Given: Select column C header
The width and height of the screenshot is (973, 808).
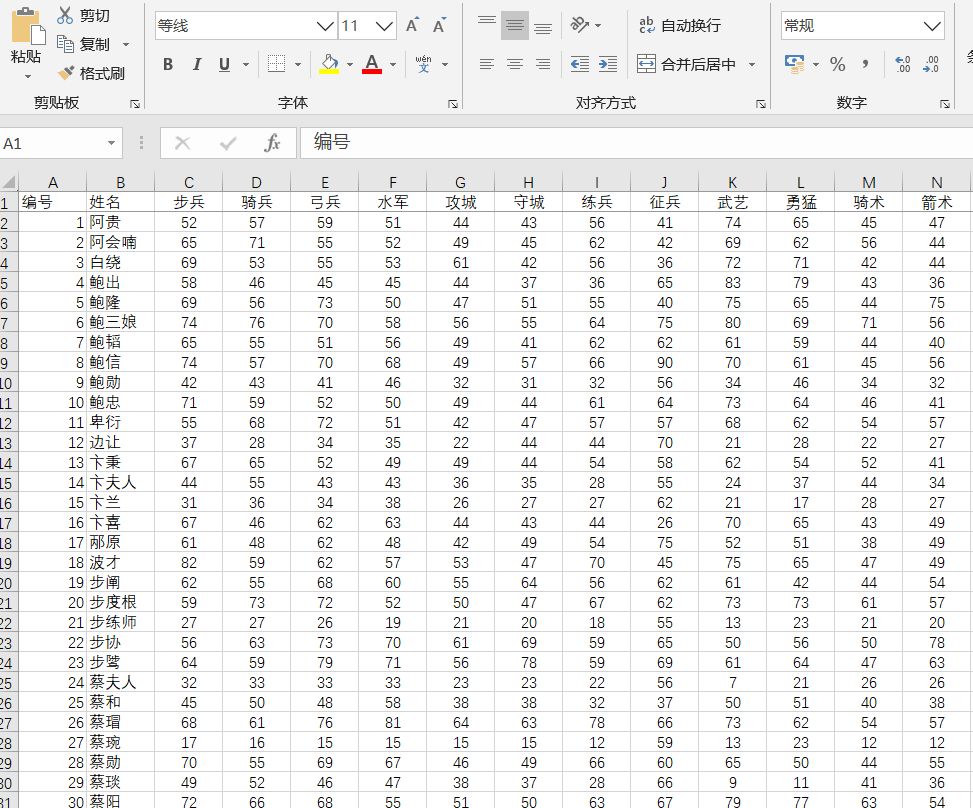Looking at the screenshot, I should click(189, 182).
